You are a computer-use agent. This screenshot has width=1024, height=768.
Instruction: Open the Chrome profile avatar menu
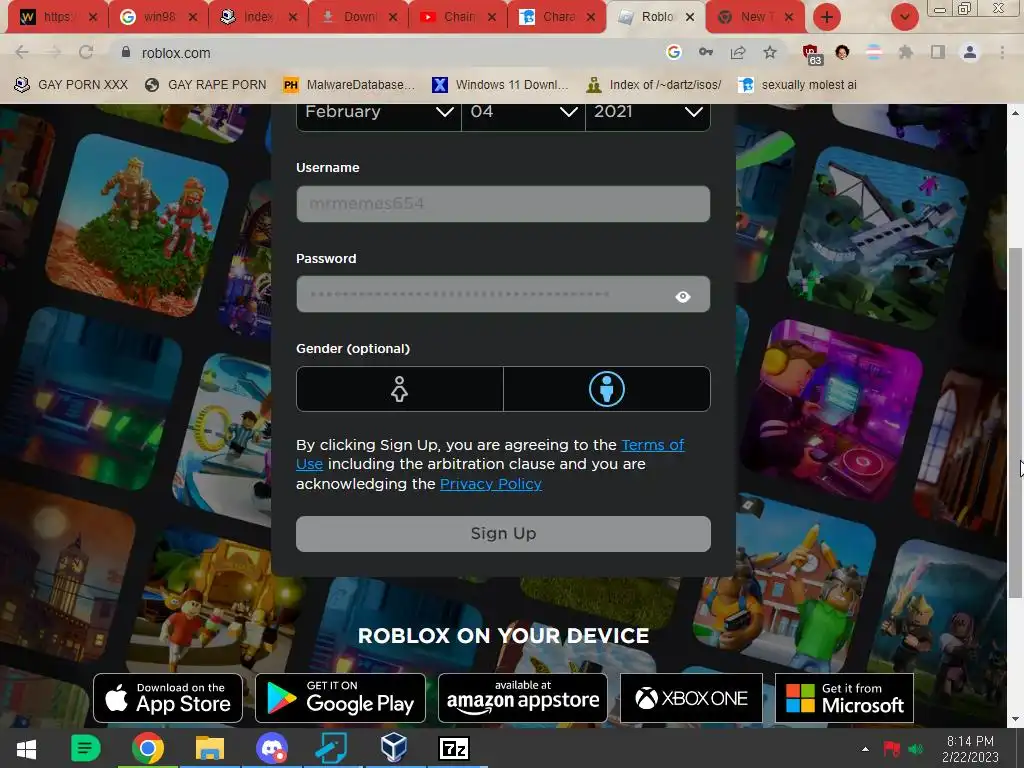(x=970, y=52)
